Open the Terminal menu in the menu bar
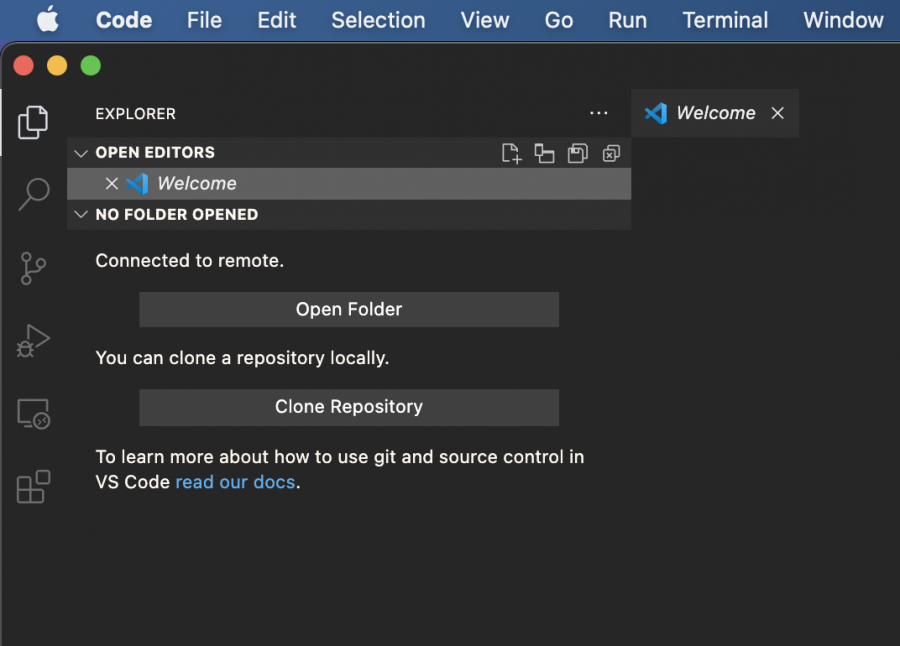 pyautogui.click(x=724, y=19)
